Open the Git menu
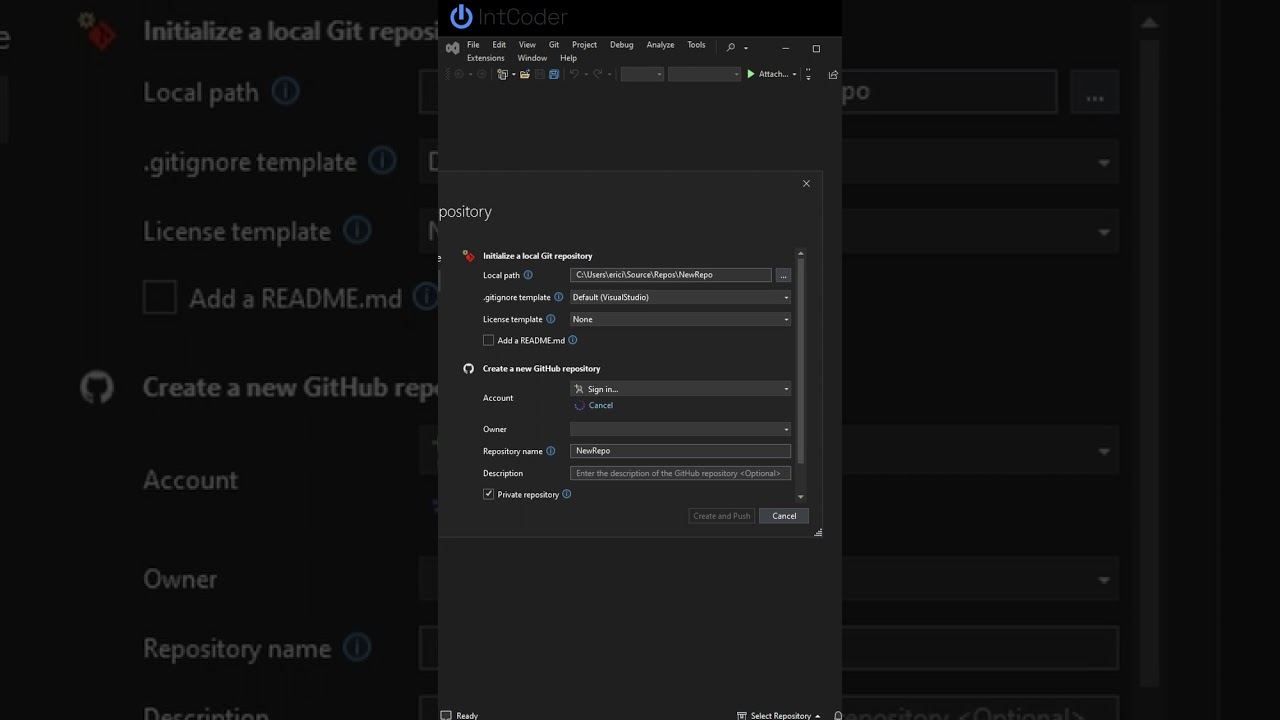Screen dimensions: 1280x720 tap(554, 45)
